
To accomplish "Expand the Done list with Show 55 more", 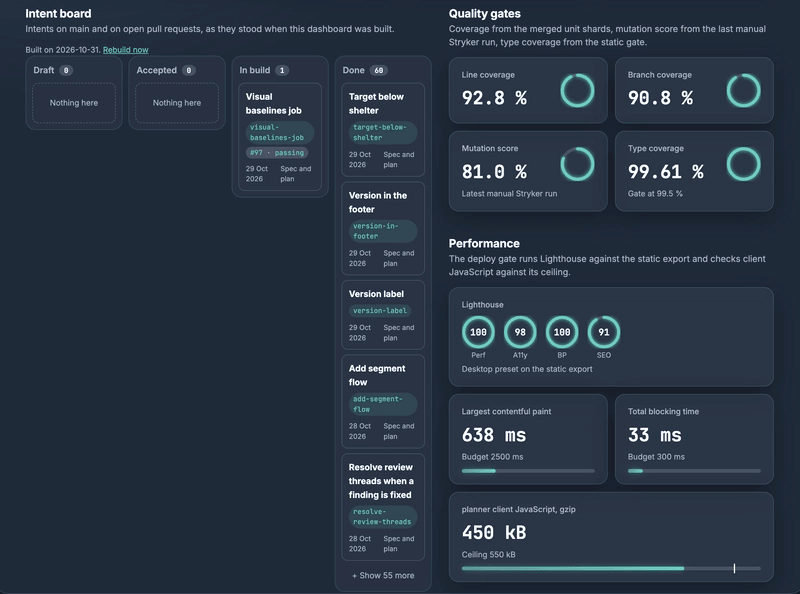I will 383,576.
